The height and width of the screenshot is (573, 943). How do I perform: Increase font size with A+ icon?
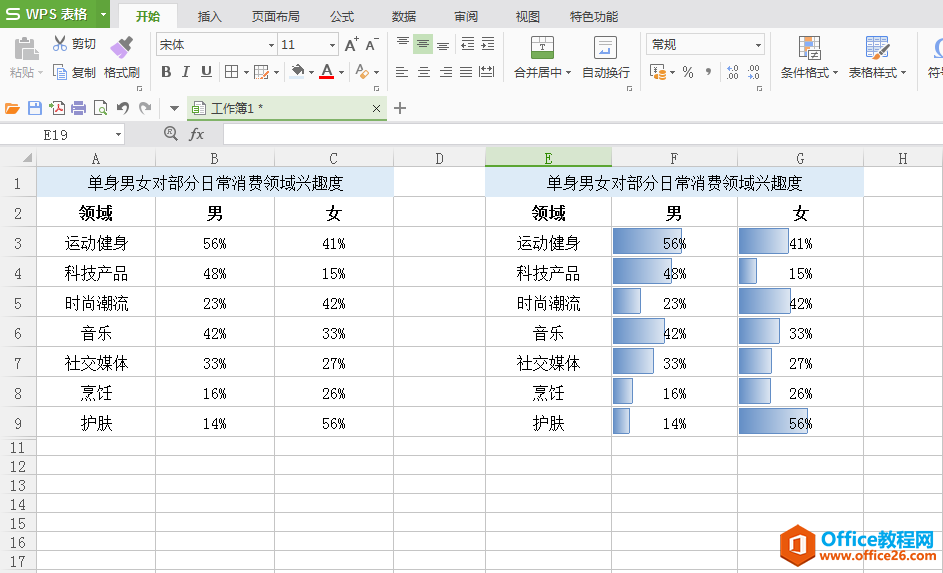pos(351,44)
